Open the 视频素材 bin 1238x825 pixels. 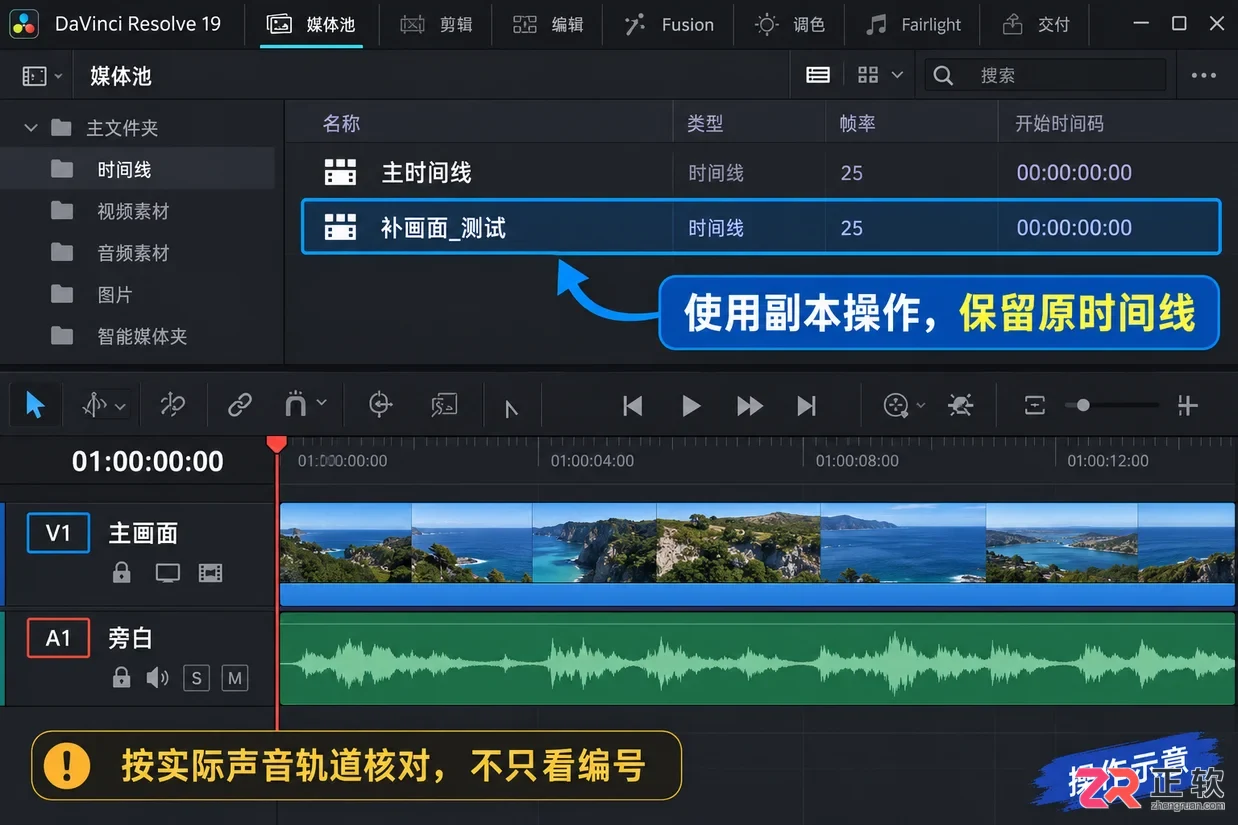tap(133, 211)
